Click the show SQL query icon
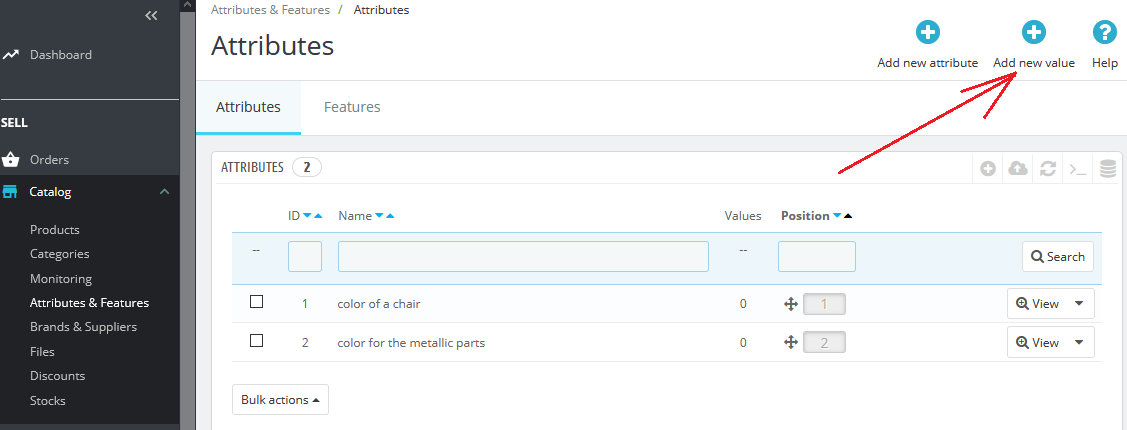Screen dimensions: 1127x430 (x=1077, y=169)
